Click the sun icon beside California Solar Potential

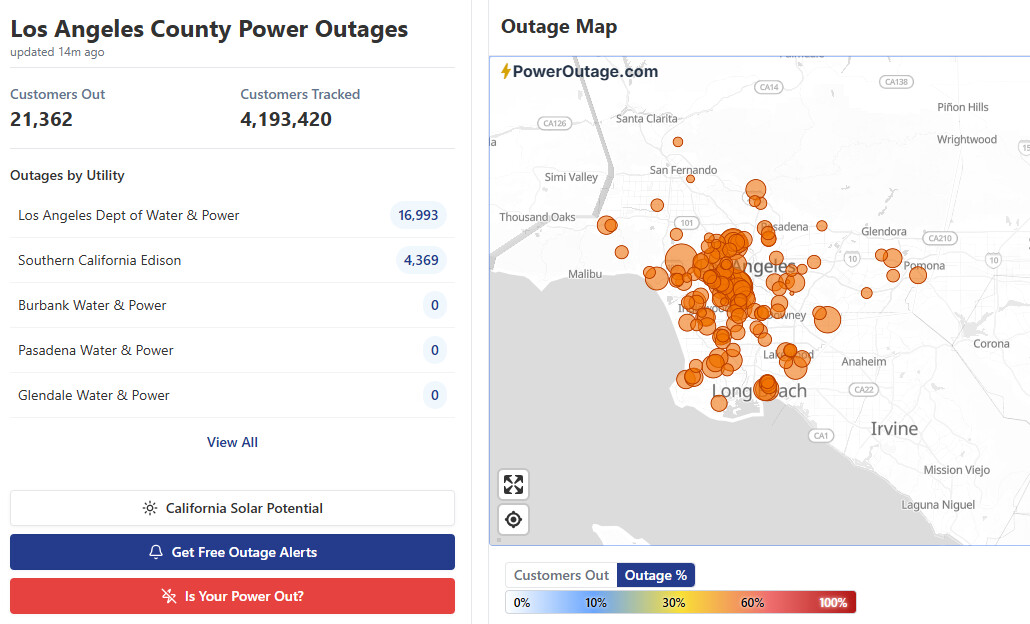coord(150,508)
